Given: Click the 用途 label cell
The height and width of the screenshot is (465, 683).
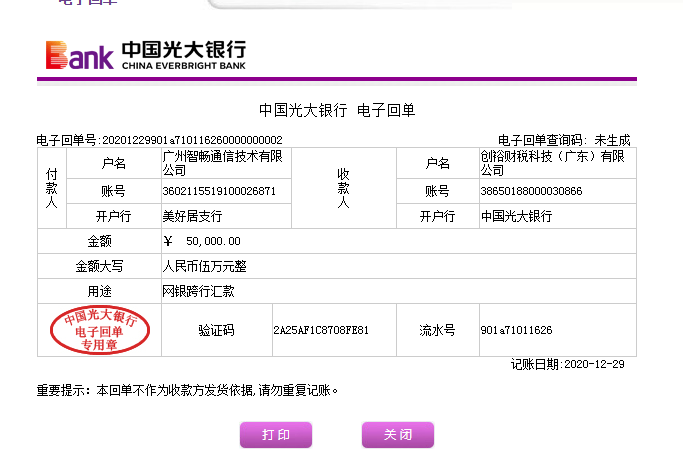Looking at the screenshot, I should click(x=99, y=291).
